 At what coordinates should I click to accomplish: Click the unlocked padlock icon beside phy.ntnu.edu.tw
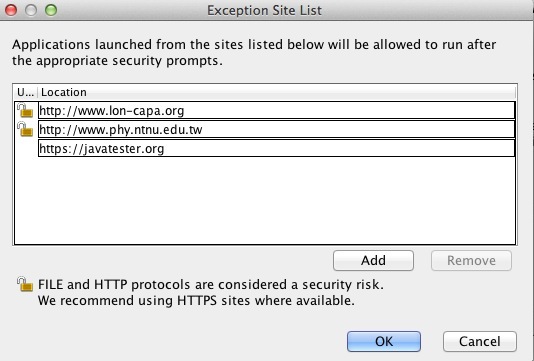pyautogui.click(x=25, y=129)
